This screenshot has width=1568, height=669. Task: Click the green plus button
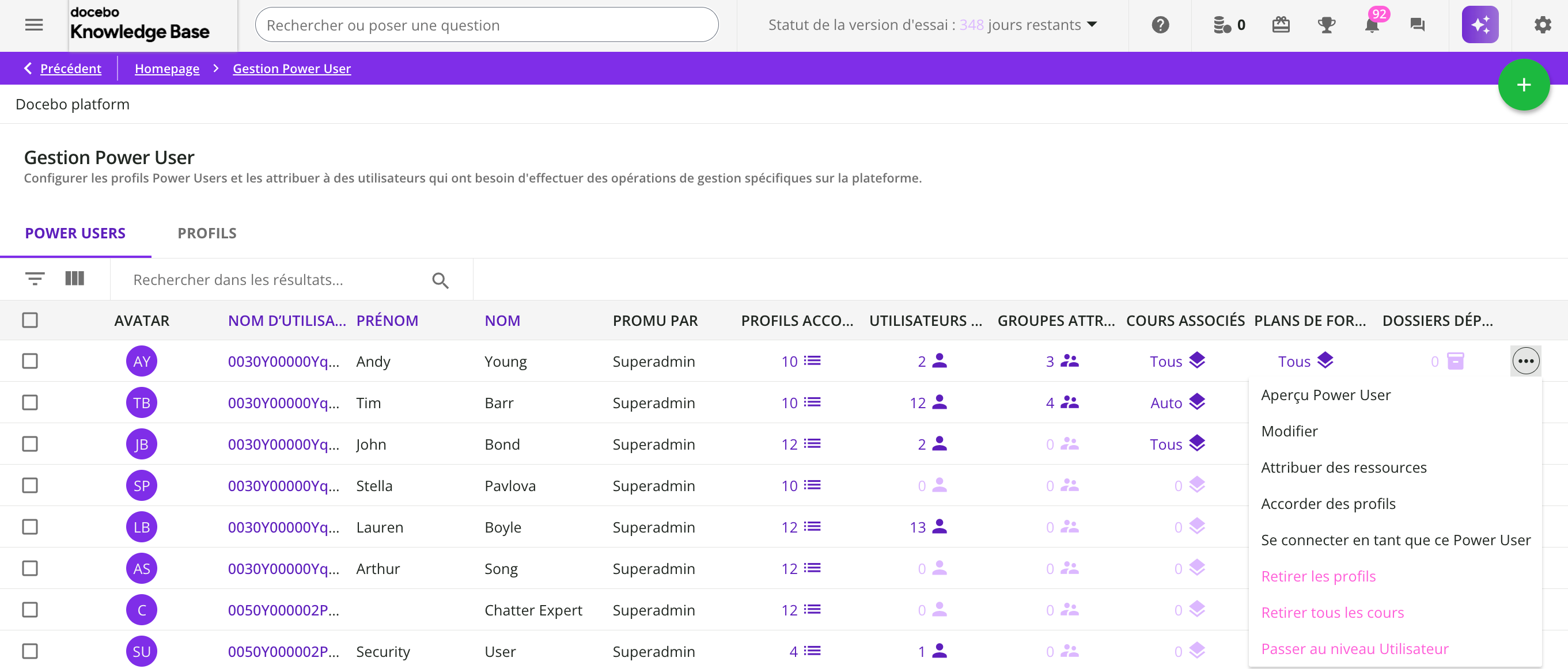[1523, 85]
